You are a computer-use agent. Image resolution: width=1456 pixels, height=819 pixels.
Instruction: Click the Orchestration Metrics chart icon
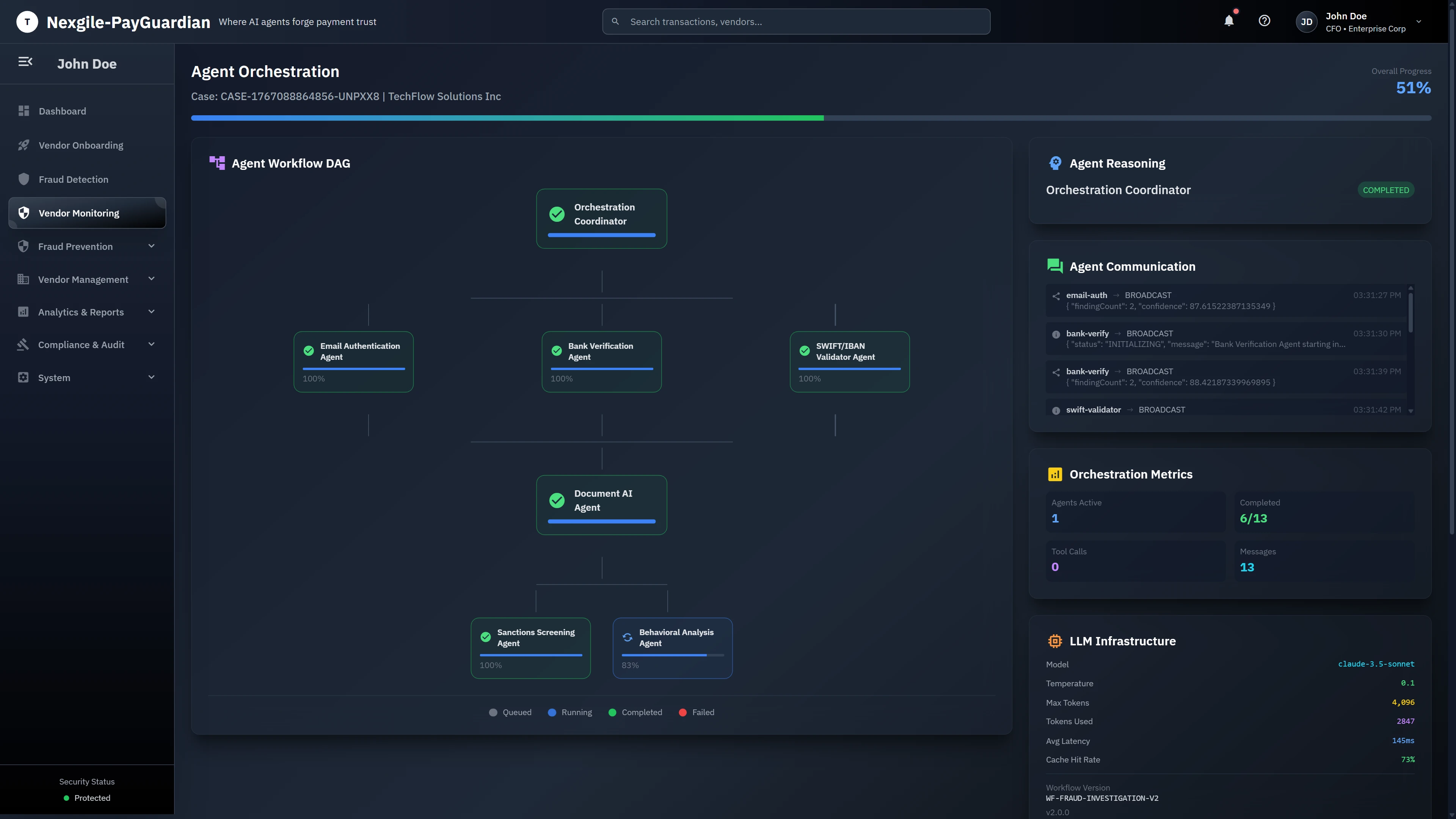point(1055,474)
